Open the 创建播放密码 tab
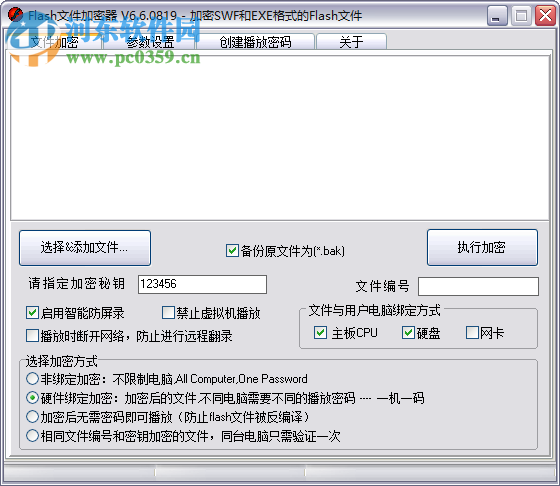560x486 pixels. pos(255,42)
